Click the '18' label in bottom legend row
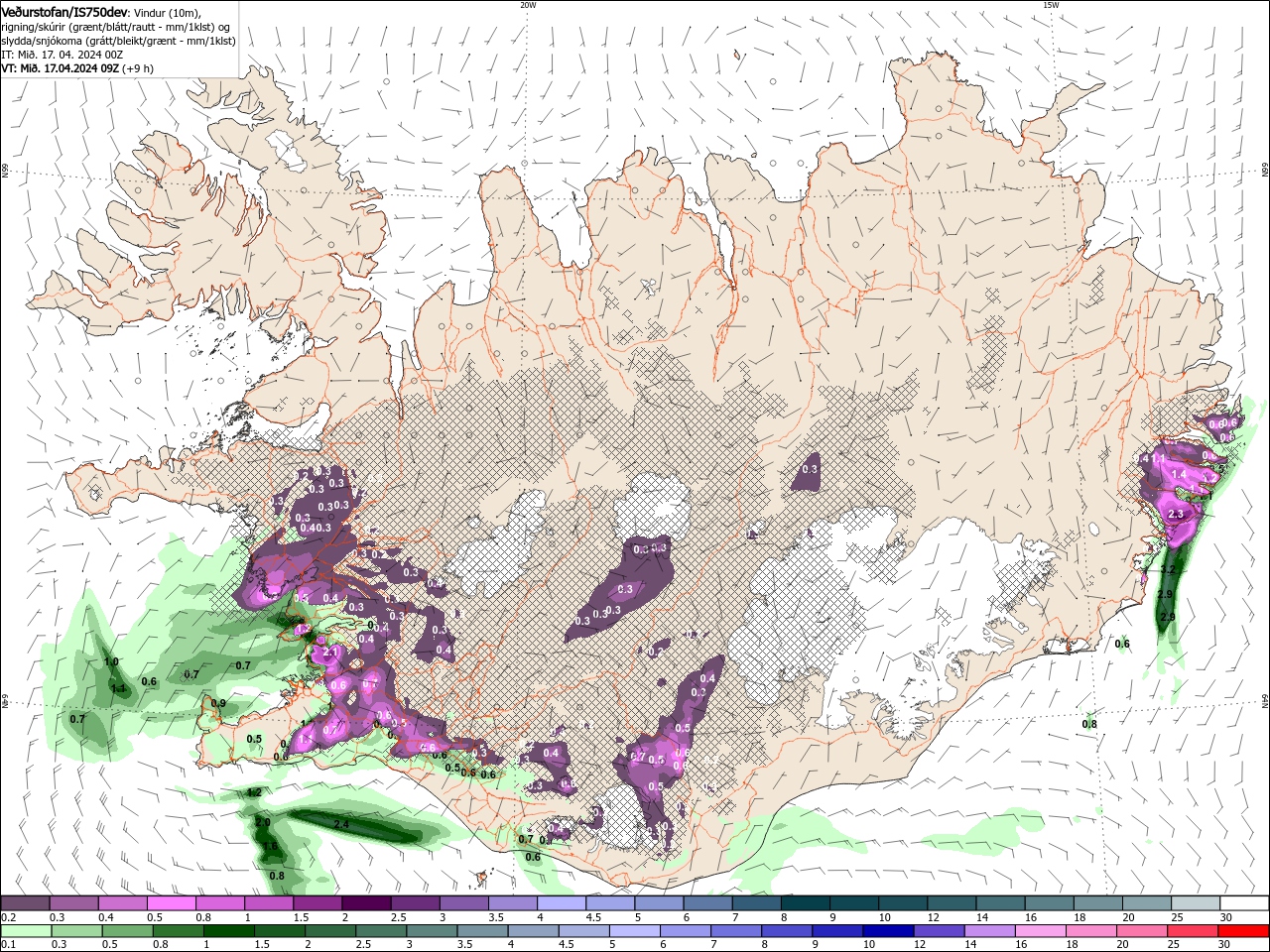This screenshot has height=952, width=1270. coord(1073,945)
